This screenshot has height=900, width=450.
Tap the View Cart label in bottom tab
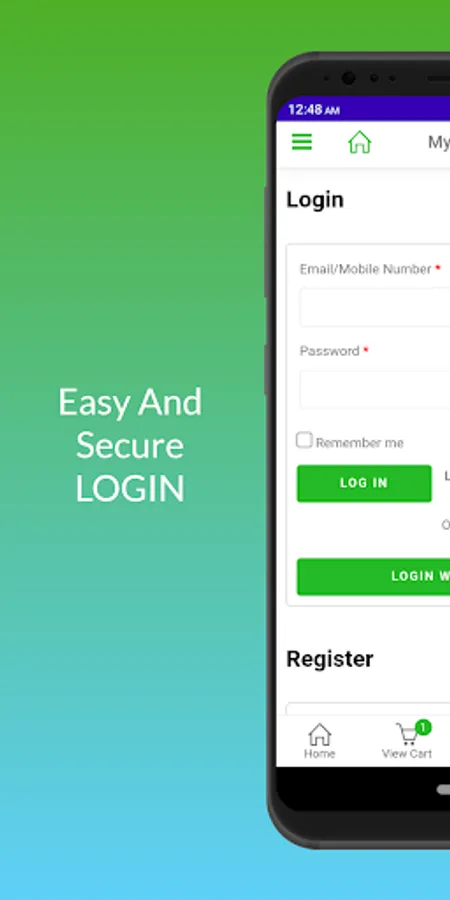point(407,754)
